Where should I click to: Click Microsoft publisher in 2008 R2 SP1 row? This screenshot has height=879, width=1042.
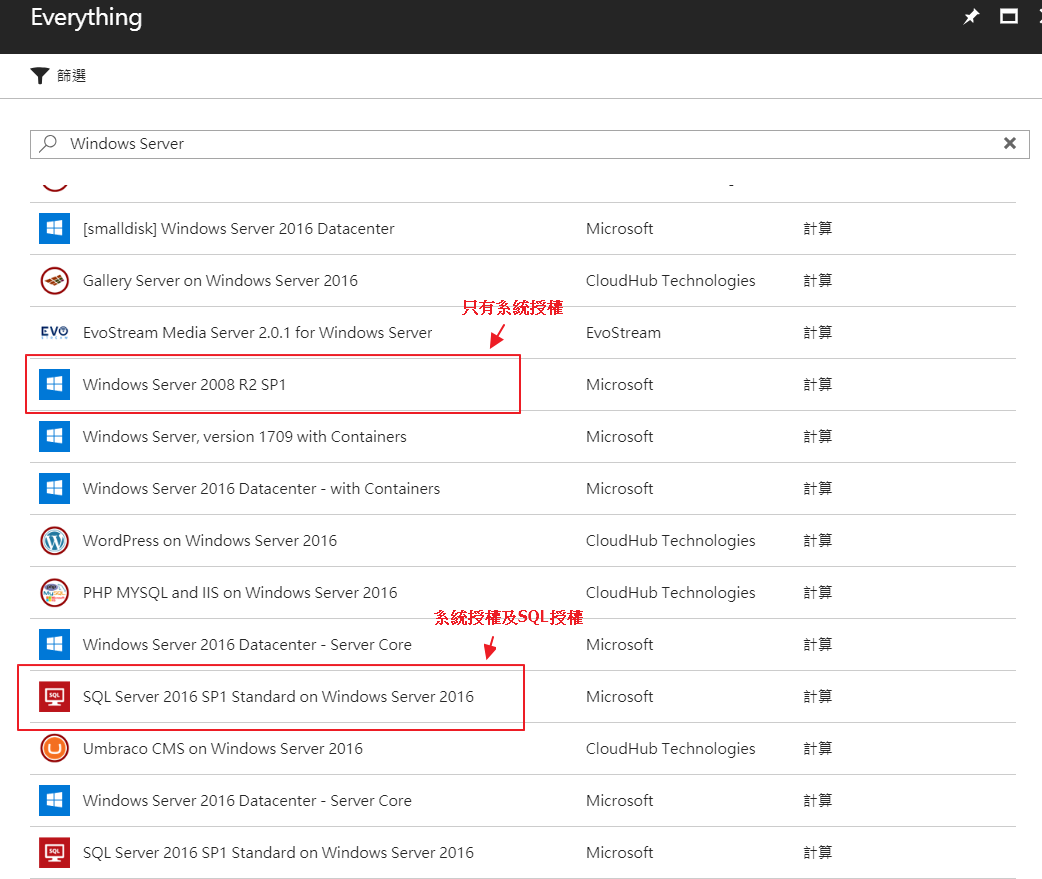[x=619, y=385]
